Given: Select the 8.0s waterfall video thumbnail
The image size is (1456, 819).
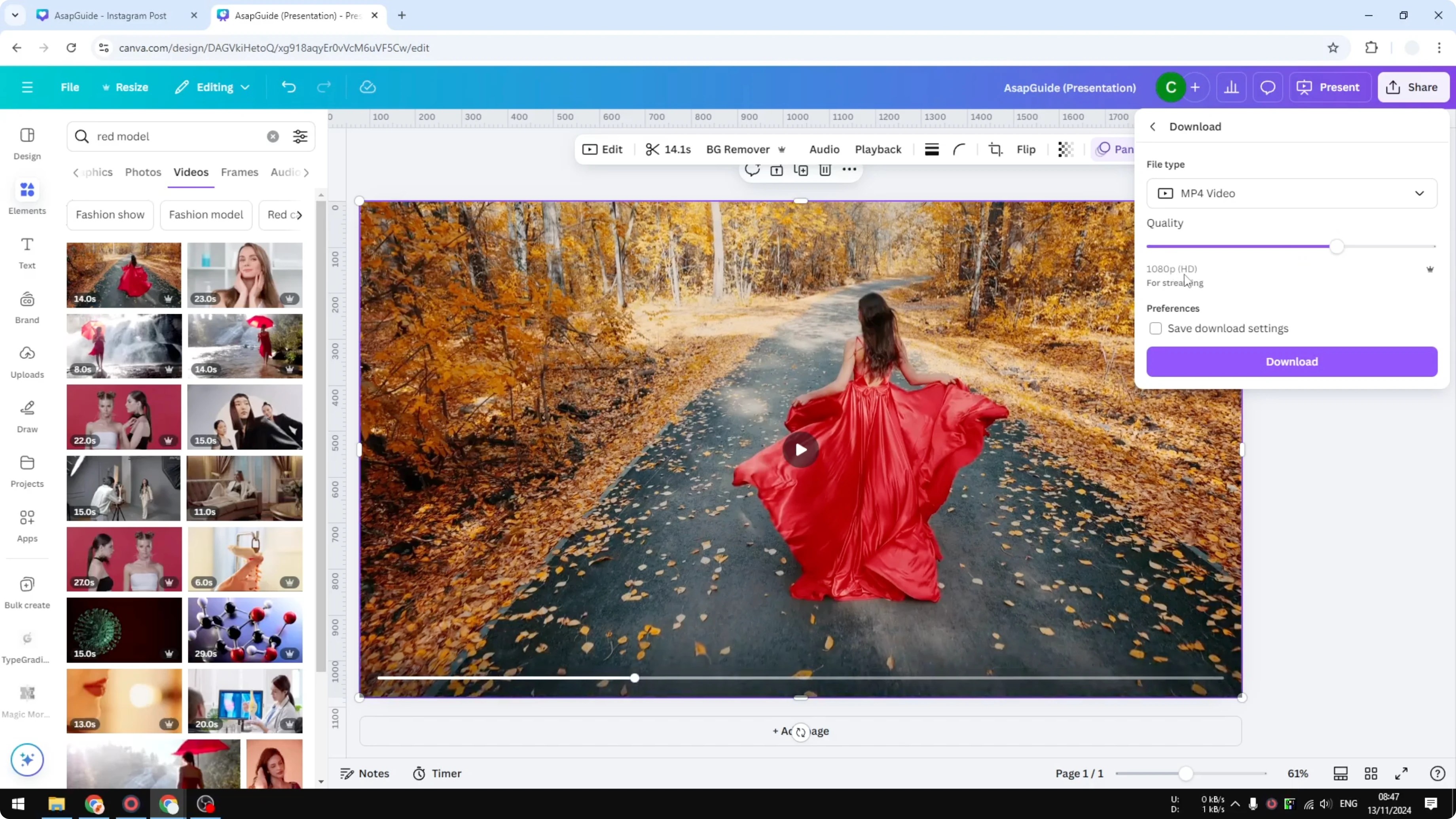Looking at the screenshot, I should pyautogui.click(x=124, y=346).
